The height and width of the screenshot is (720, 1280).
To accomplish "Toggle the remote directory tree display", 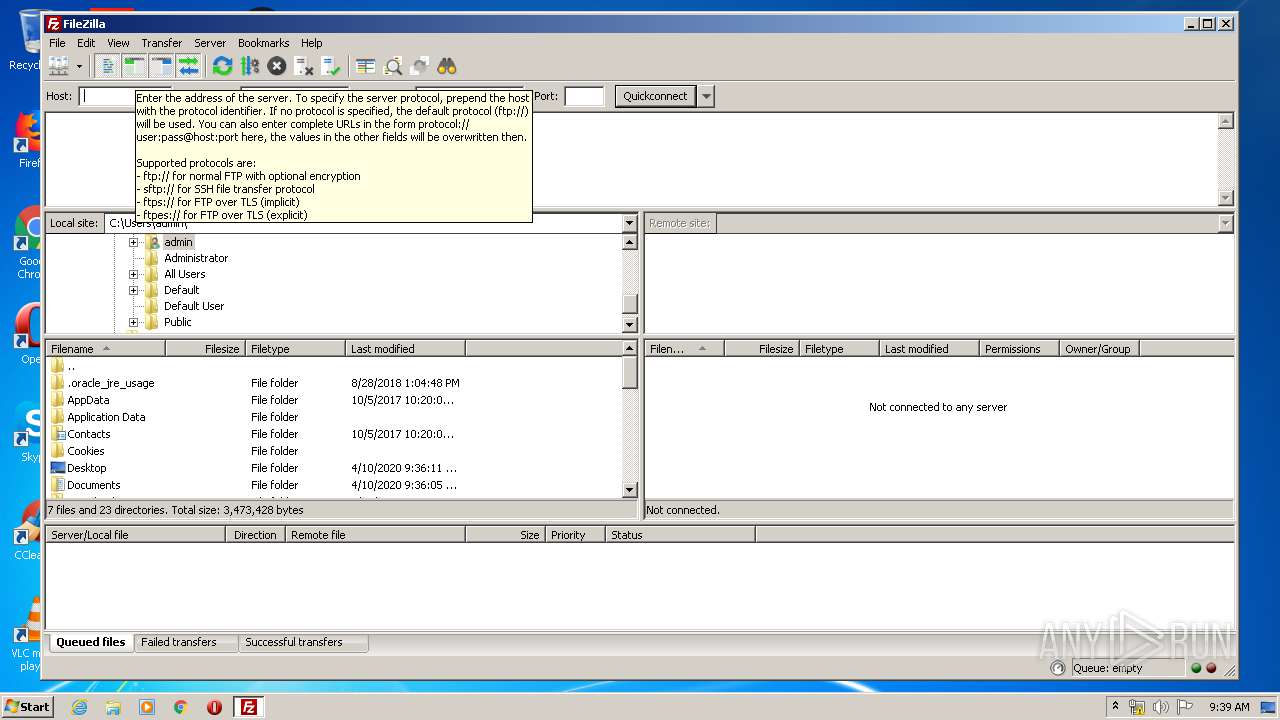I will [x=162, y=66].
